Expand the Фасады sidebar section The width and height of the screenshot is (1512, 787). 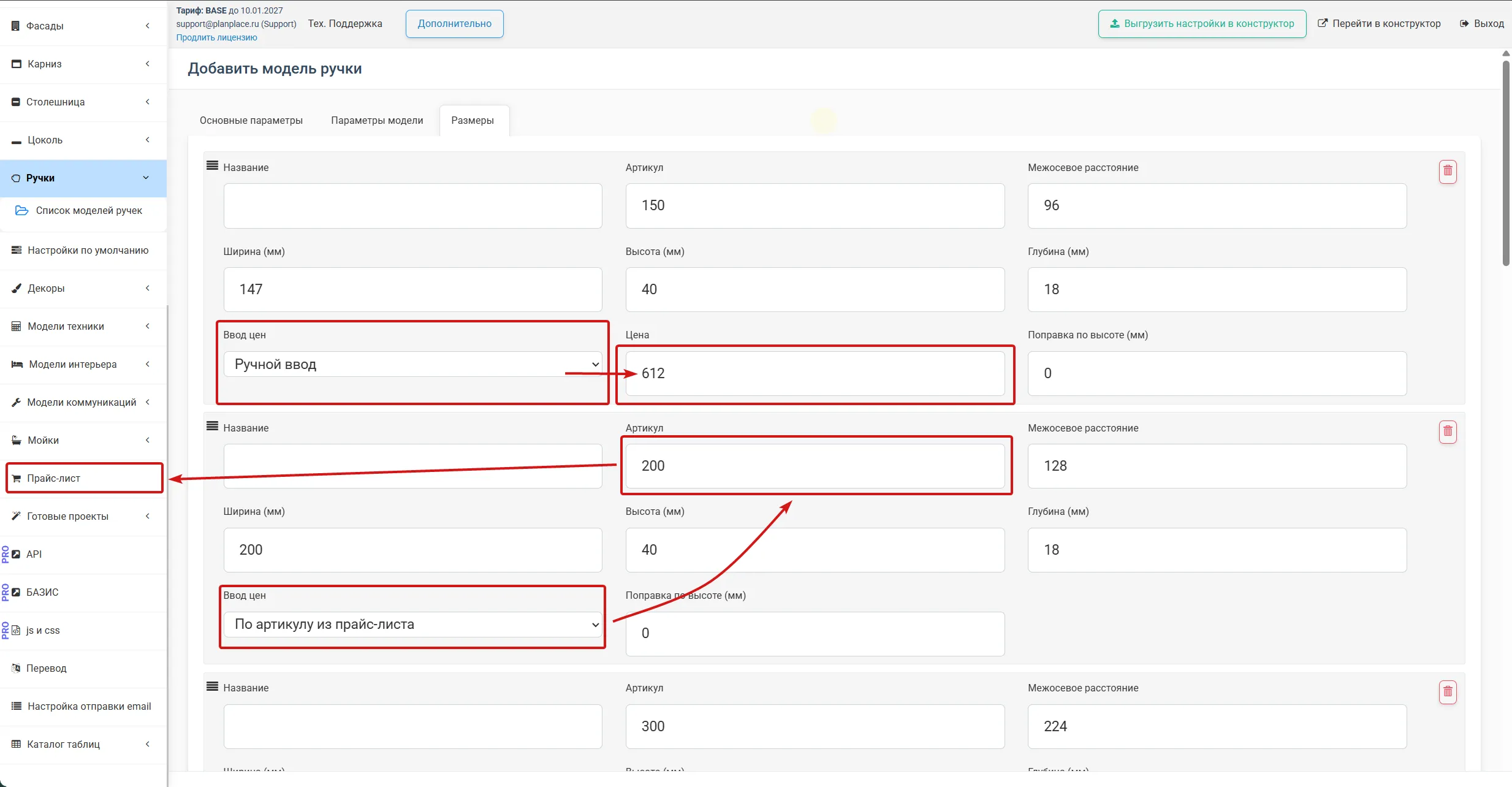pos(84,26)
